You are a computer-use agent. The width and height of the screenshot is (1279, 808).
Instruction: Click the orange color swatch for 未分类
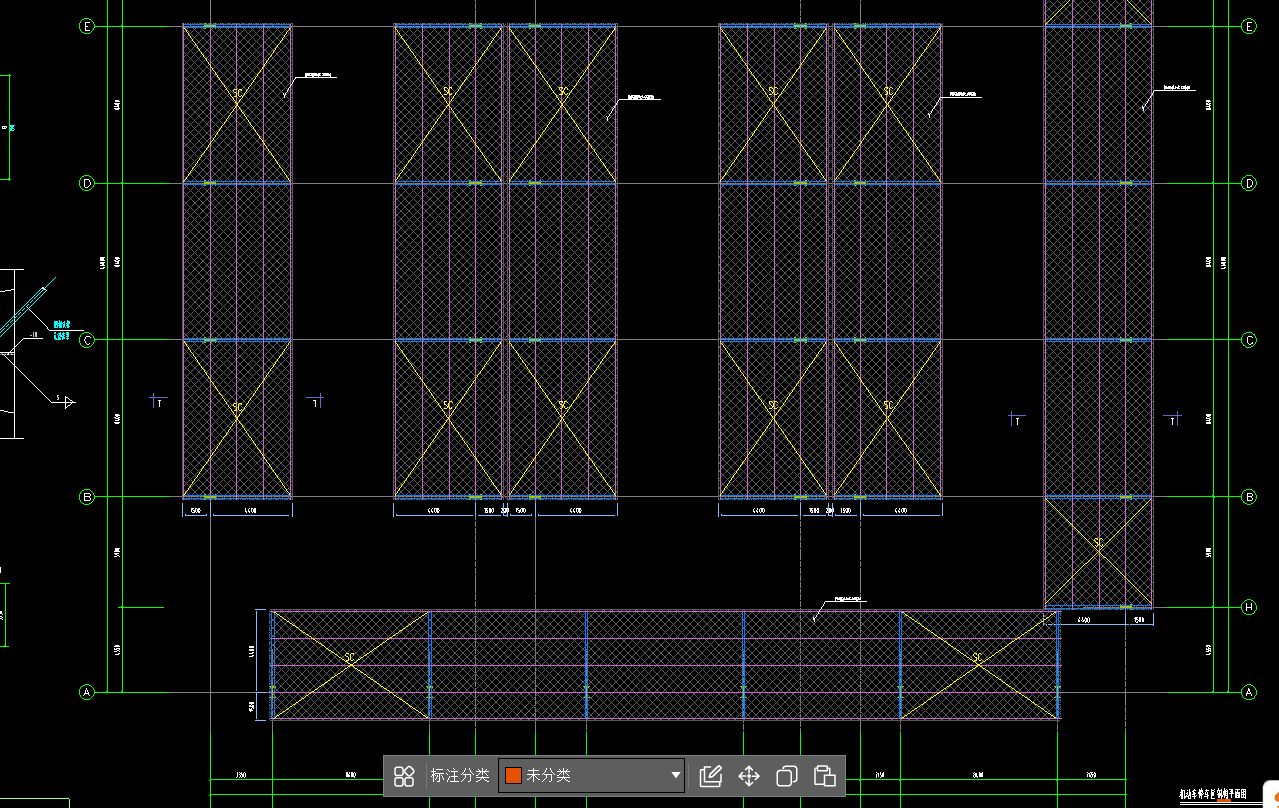click(513, 776)
